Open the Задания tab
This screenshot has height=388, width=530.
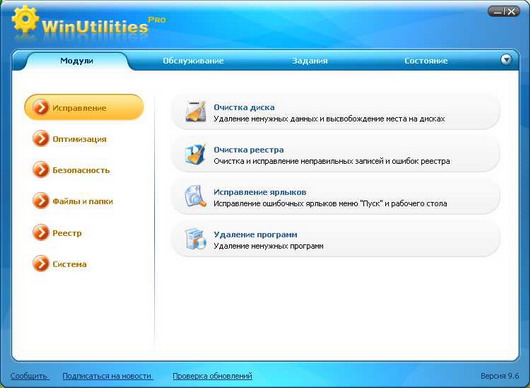310,61
